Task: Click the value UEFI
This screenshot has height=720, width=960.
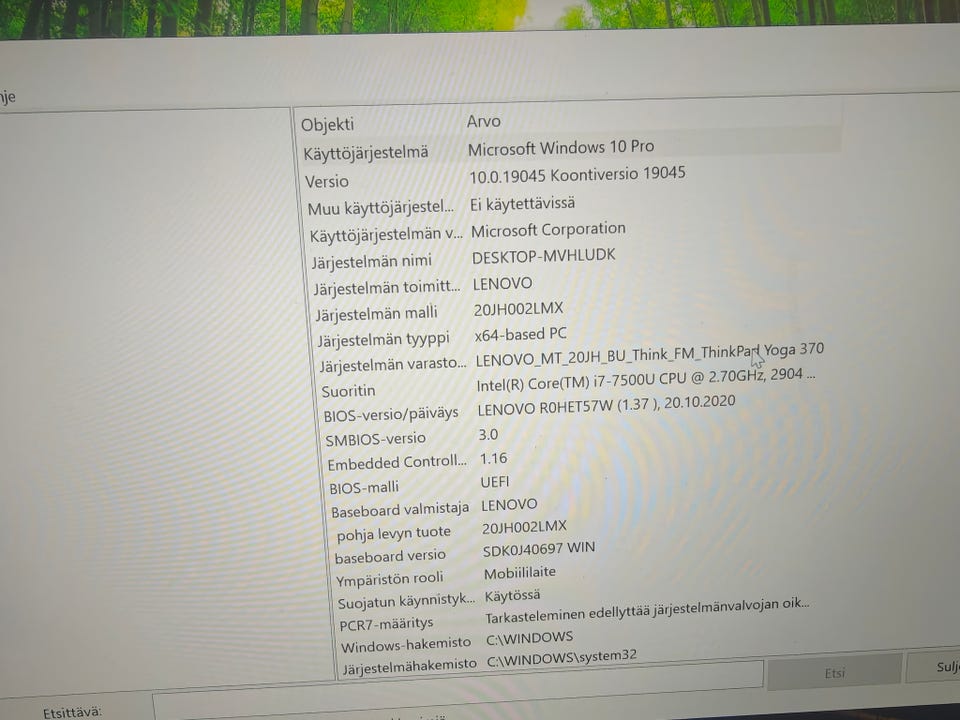Action: [495, 482]
